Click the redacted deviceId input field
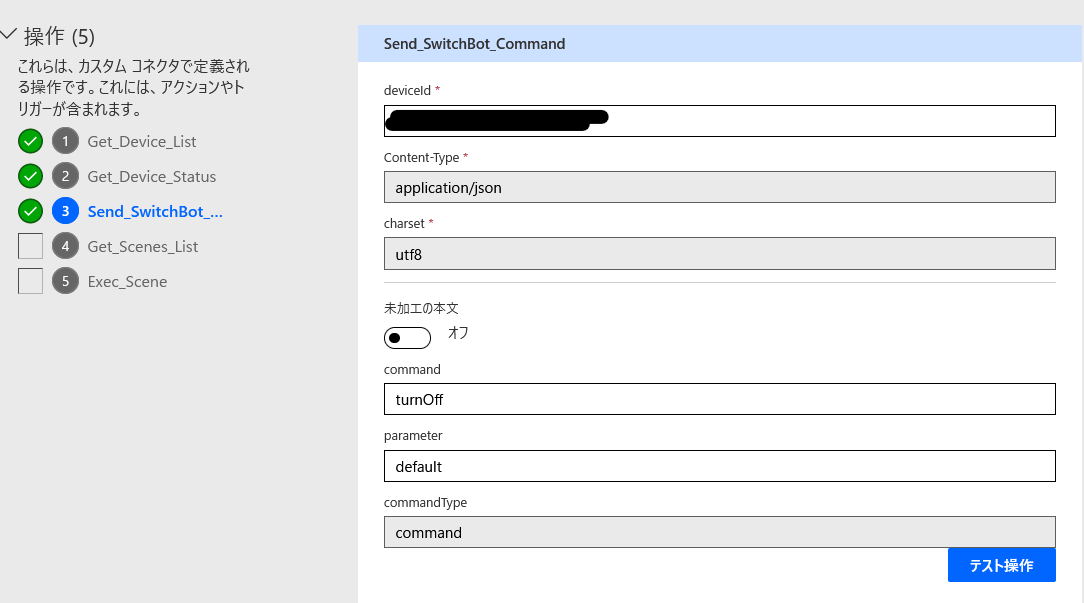Image resolution: width=1084 pixels, height=603 pixels. pos(720,120)
